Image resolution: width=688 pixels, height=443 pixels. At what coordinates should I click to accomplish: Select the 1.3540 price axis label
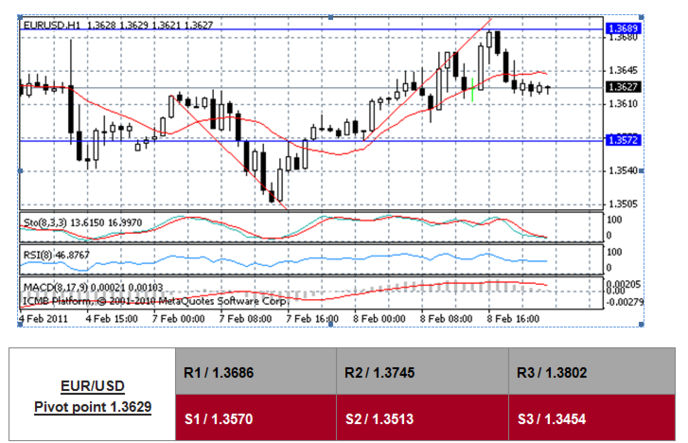click(622, 171)
